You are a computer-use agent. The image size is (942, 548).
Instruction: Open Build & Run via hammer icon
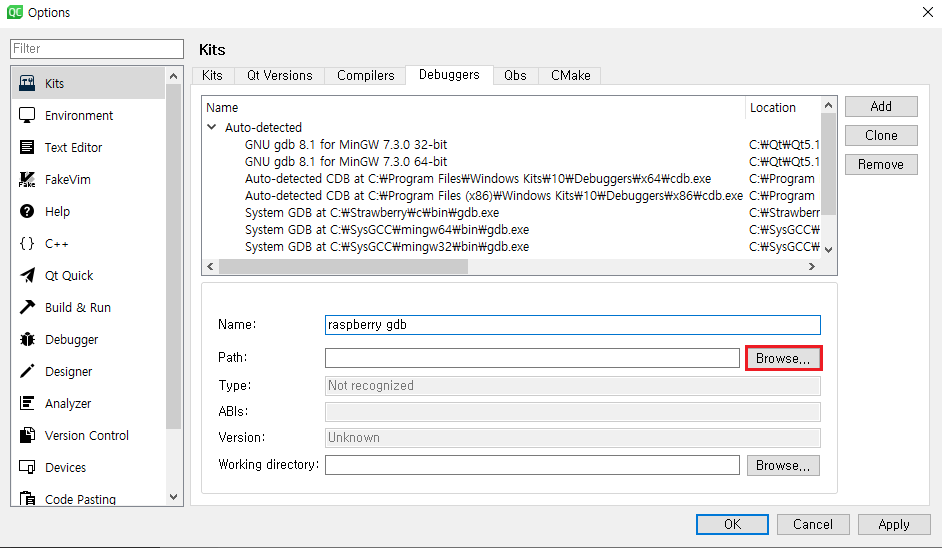tap(27, 307)
